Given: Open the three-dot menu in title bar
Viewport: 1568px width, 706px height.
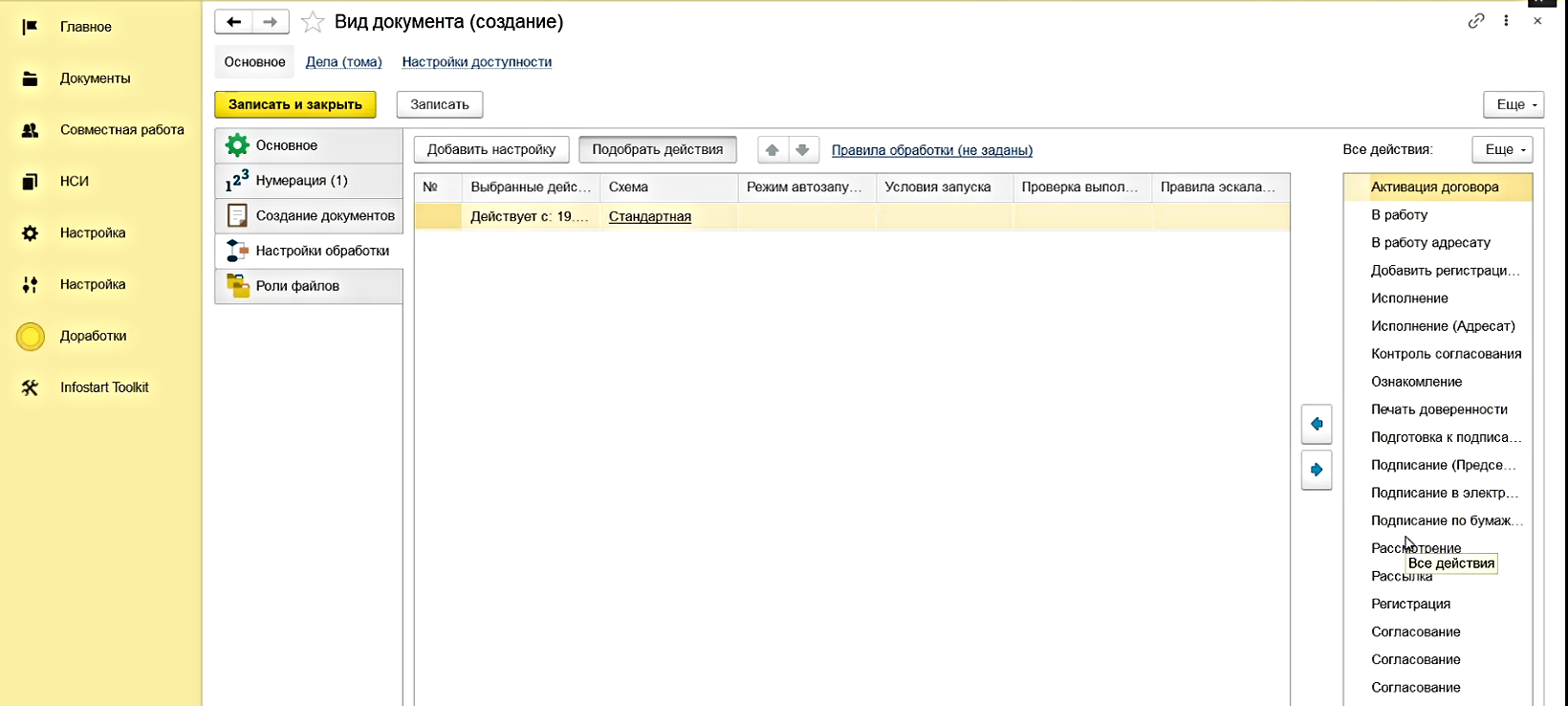Looking at the screenshot, I should coord(1506,21).
